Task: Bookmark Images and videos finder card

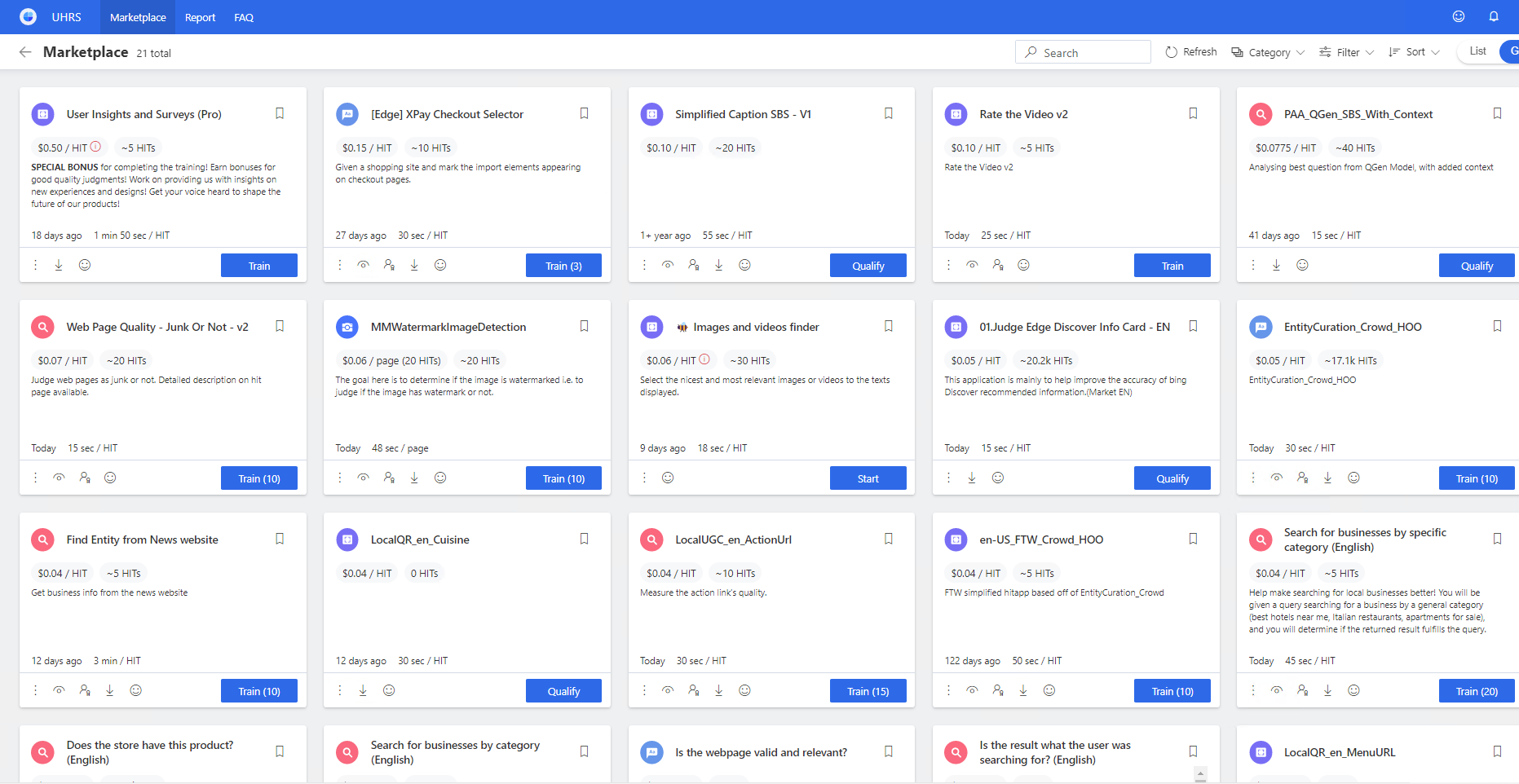Action: click(889, 326)
